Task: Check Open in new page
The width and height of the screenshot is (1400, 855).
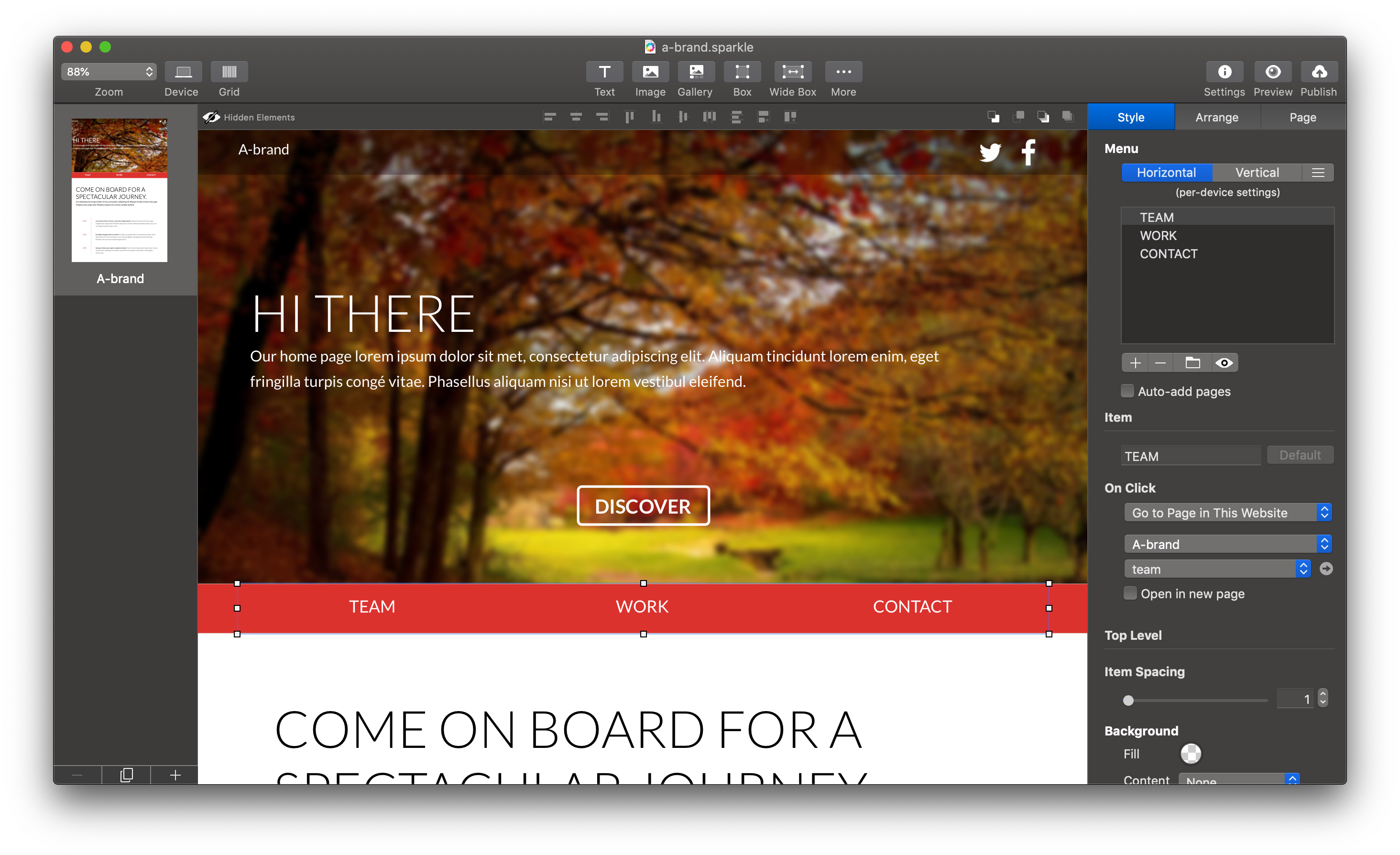Action: click(x=1130, y=593)
